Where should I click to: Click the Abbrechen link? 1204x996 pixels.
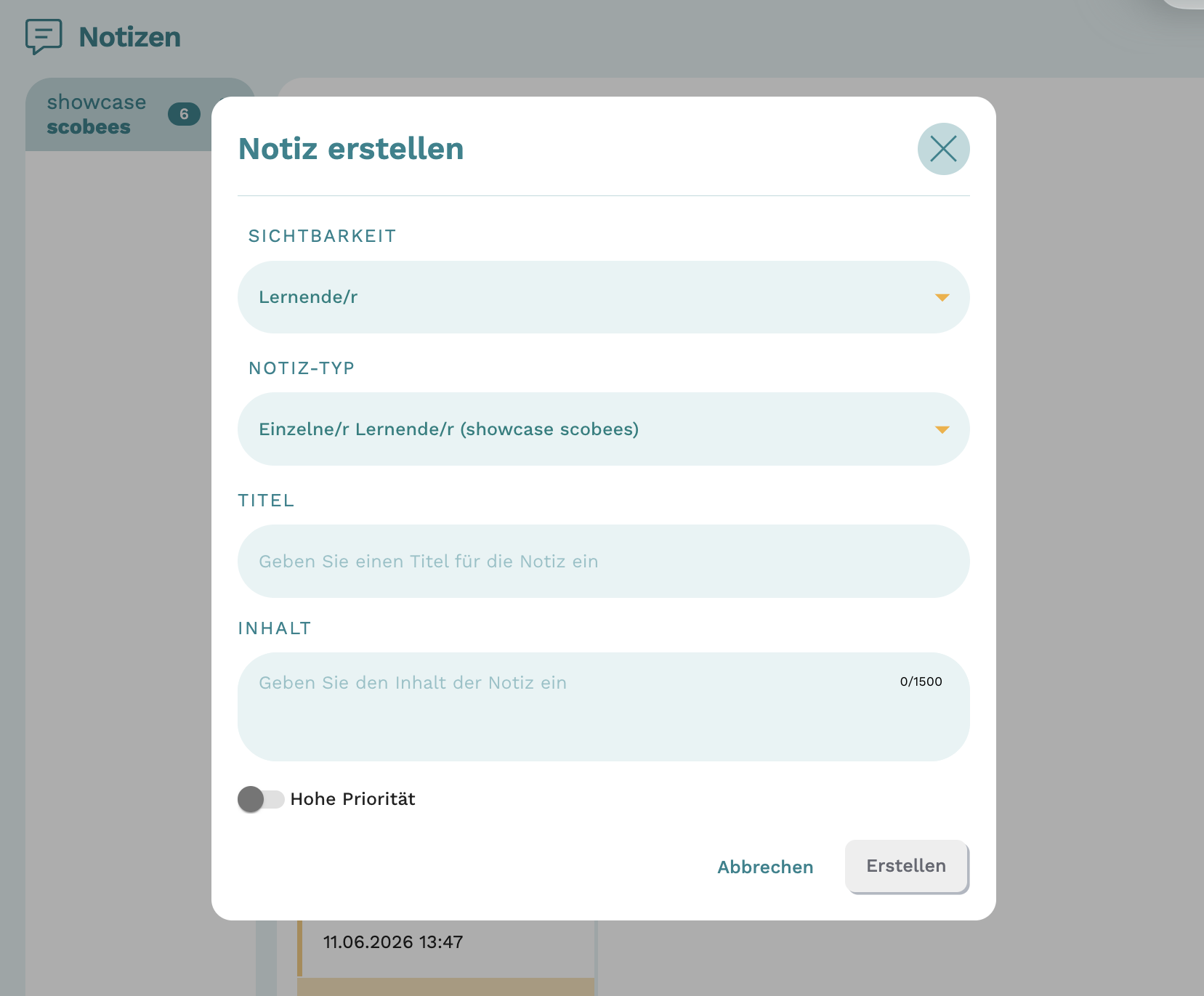pyautogui.click(x=765, y=867)
